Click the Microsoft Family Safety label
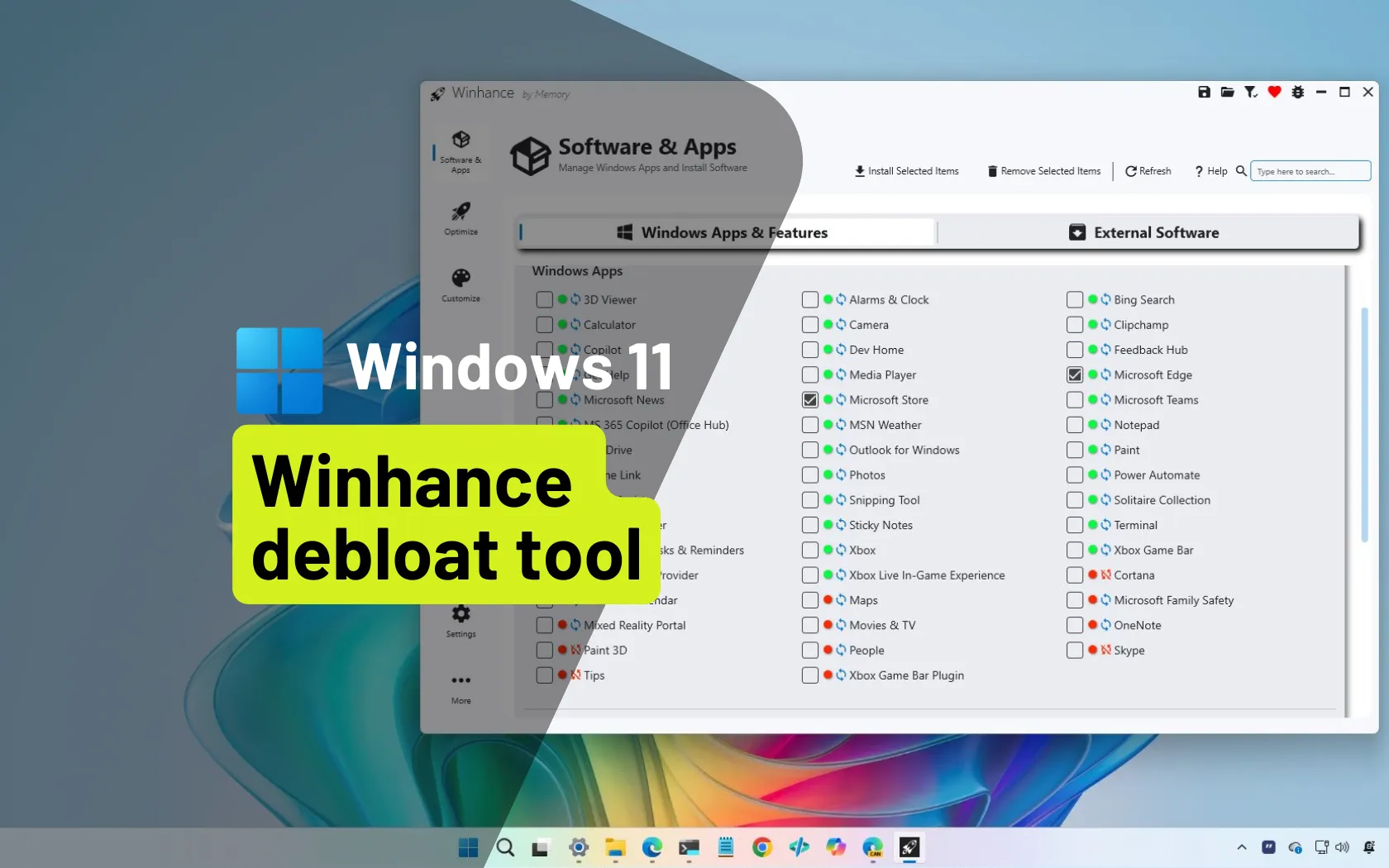Screen dimensions: 1389x868 tap(1173, 600)
